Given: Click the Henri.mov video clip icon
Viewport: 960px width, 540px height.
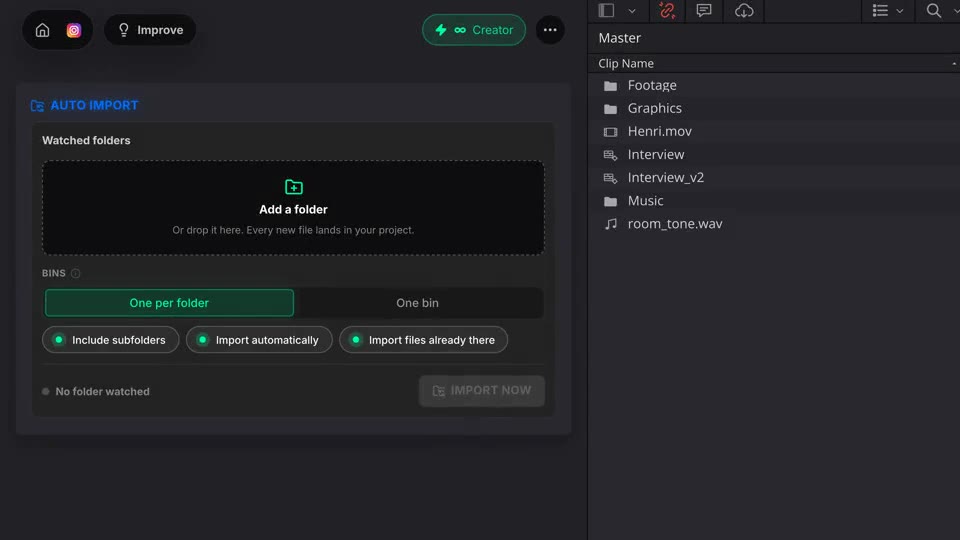Looking at the screenshot, I should tap(610, 132).
